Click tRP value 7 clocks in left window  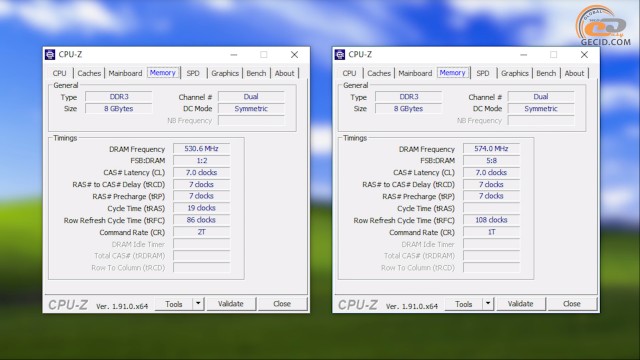[x=202, y=196]
